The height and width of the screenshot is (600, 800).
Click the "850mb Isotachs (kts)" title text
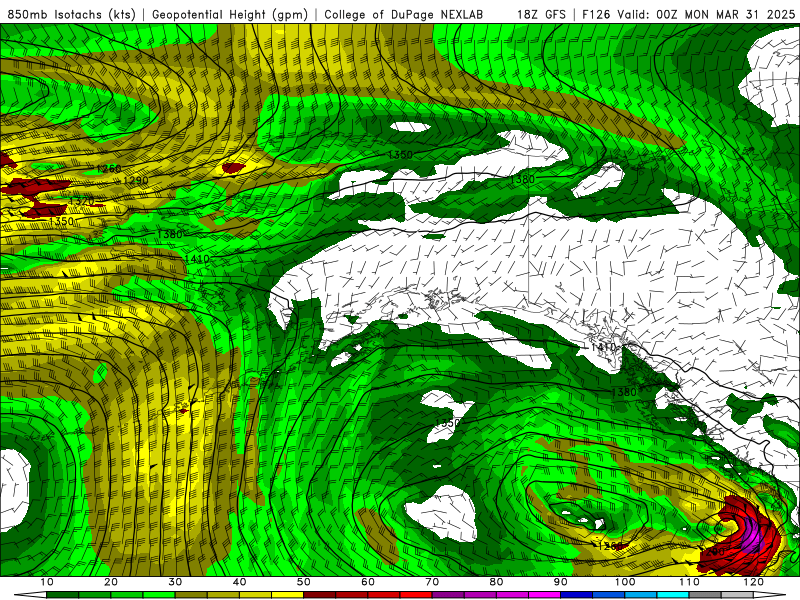click(71, 15)
